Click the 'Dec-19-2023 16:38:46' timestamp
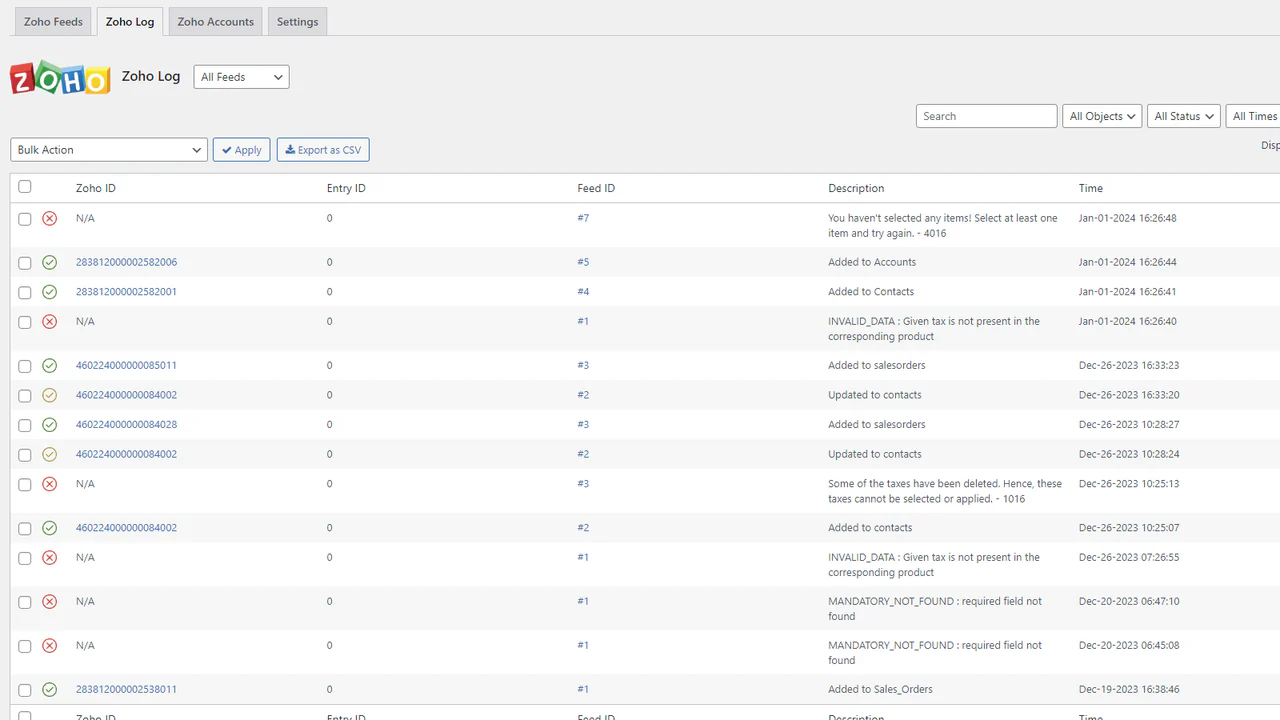1280x720 pixels. tap(1129, 689)
